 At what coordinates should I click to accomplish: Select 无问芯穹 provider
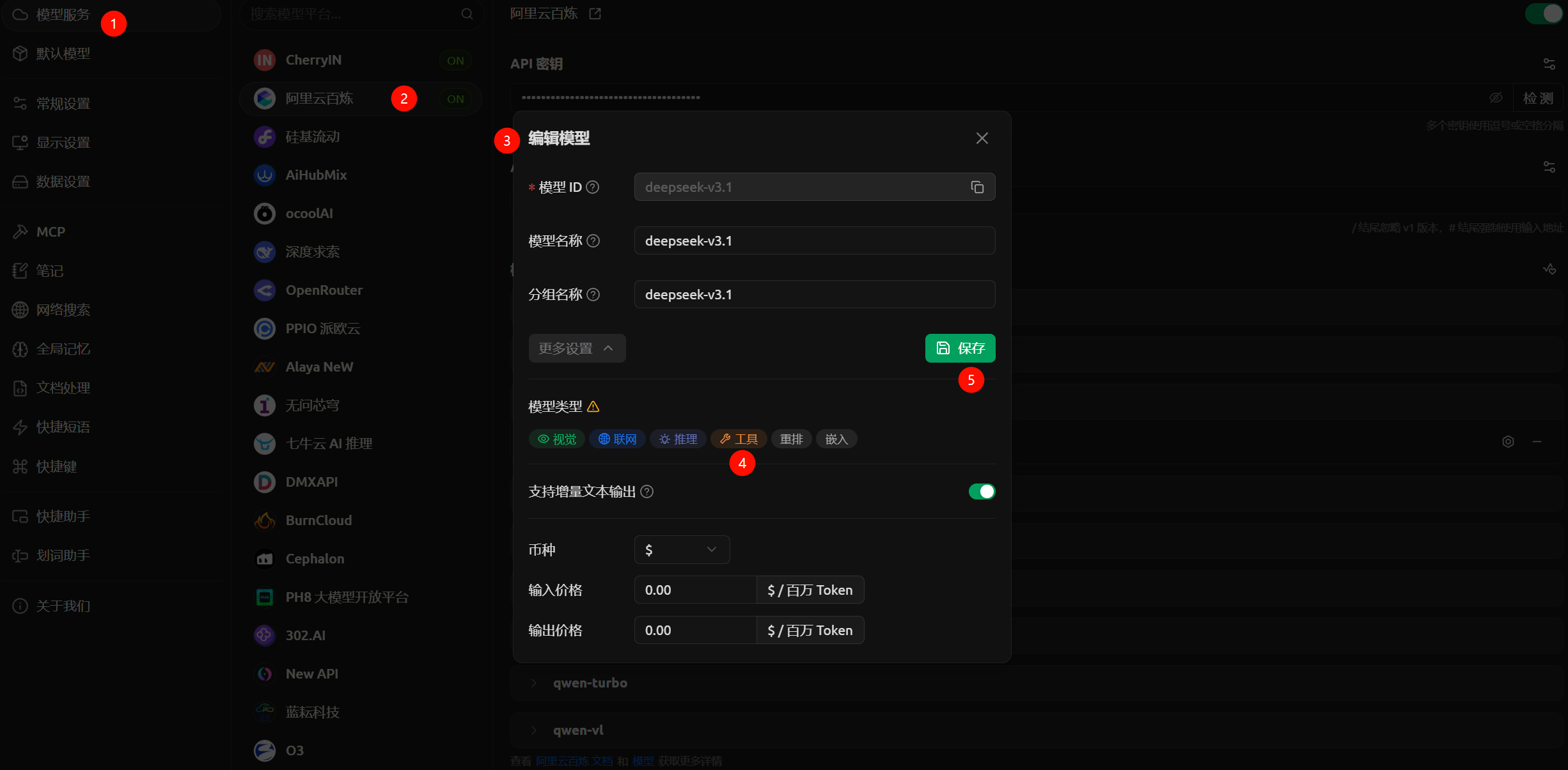[x=361, y=405]
